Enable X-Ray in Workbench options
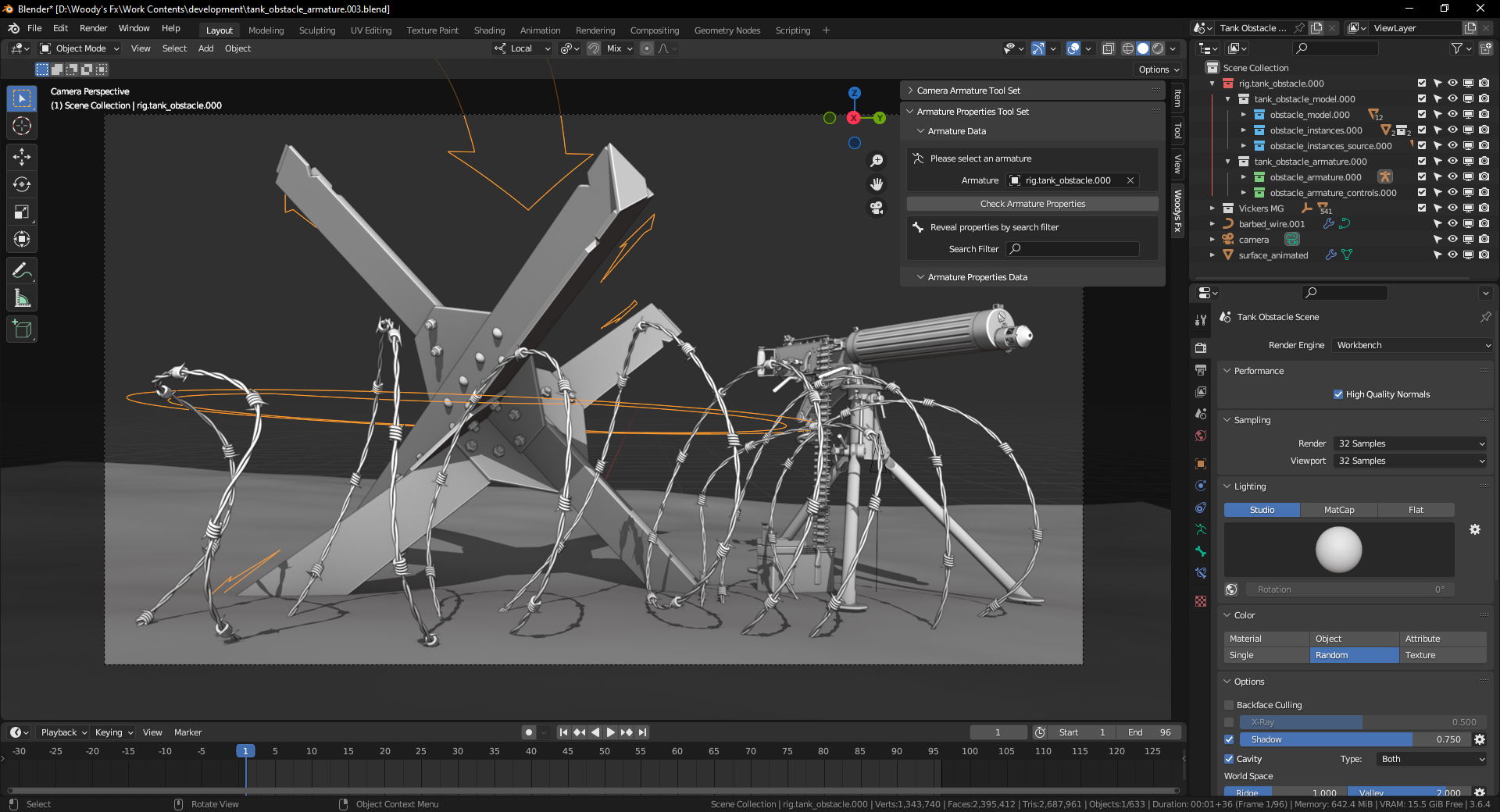 click(x=1228, y=722)
